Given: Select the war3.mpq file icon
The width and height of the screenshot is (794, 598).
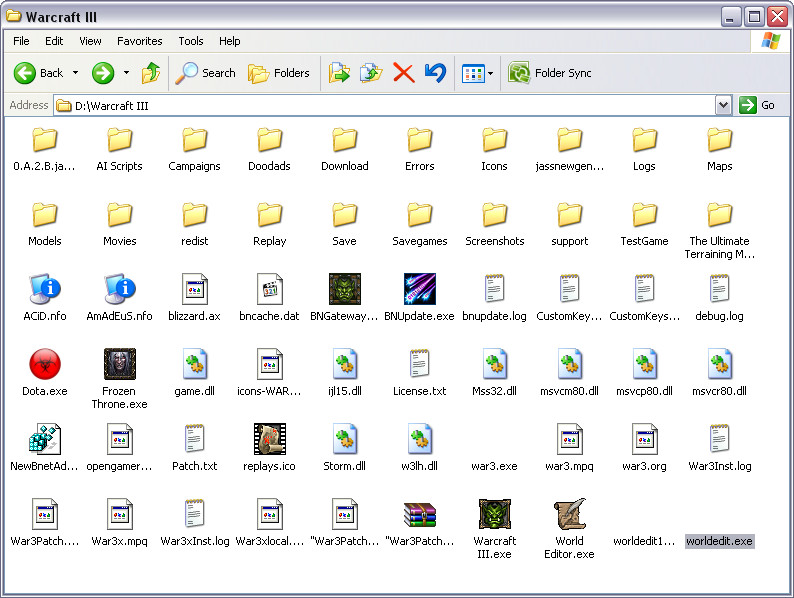Looking at the screenshot, I should [x=570, y=438].
